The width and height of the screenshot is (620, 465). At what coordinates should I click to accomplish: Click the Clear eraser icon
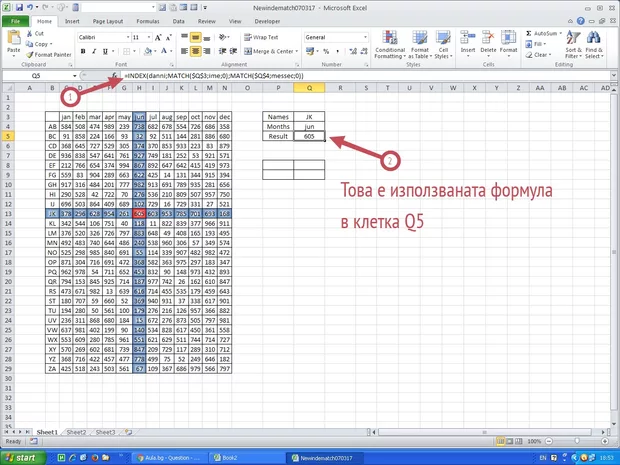(529, 55)
